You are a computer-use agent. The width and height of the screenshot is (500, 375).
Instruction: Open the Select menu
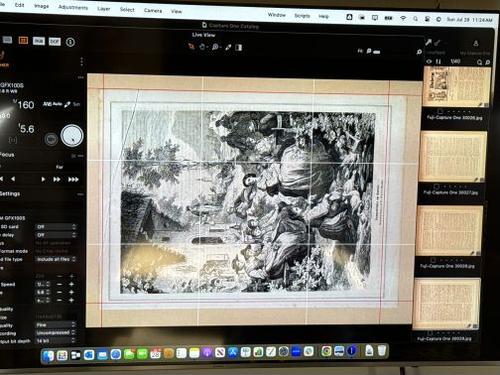pos(127,10)
